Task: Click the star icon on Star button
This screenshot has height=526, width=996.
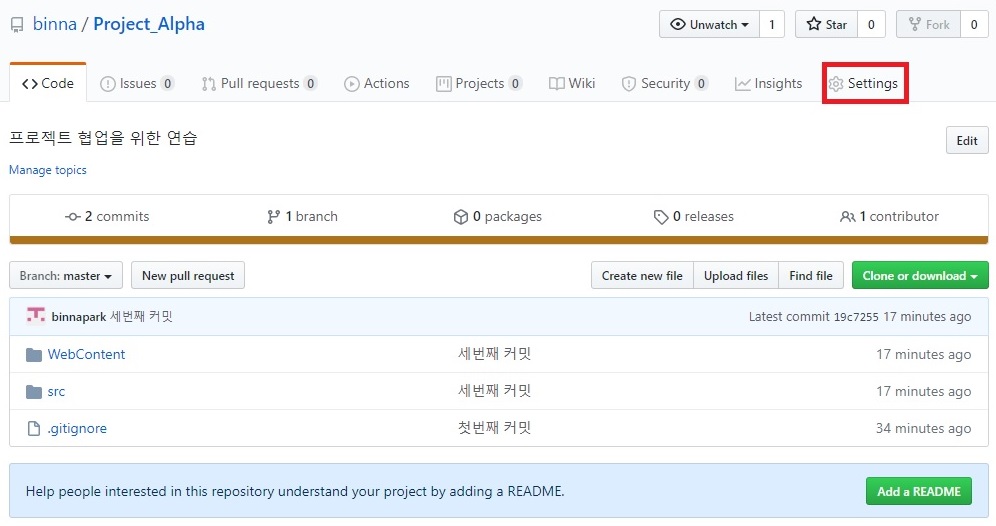Action: (x=814, y=24)
